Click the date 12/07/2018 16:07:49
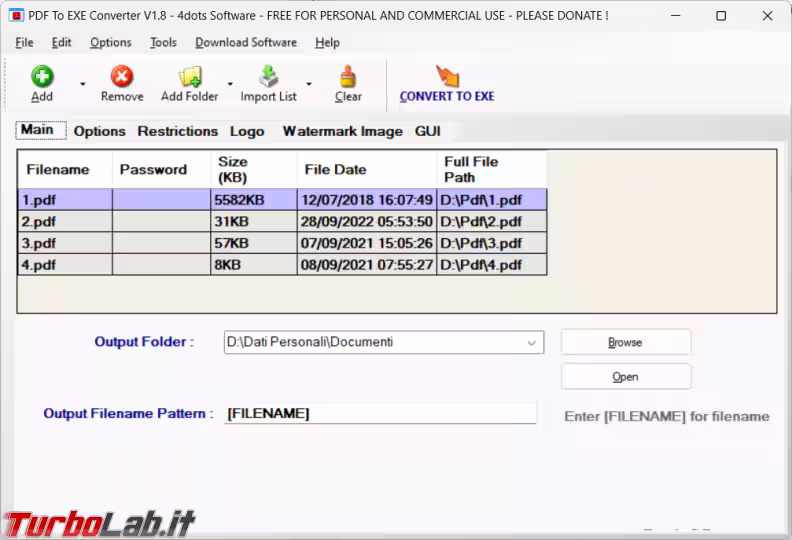Viewport: 792px width, 540px height. click(367, 200)
